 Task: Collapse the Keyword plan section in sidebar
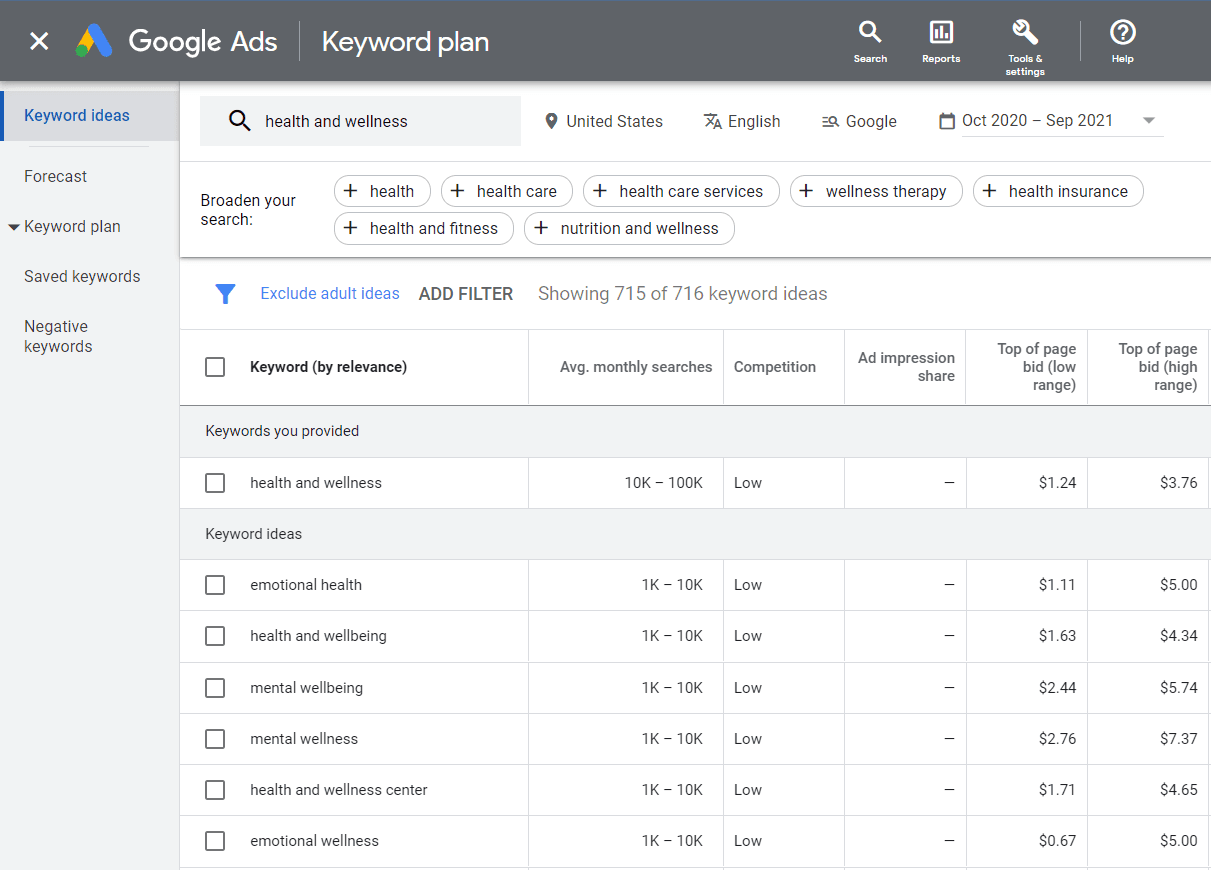click(x=13, y=226)
